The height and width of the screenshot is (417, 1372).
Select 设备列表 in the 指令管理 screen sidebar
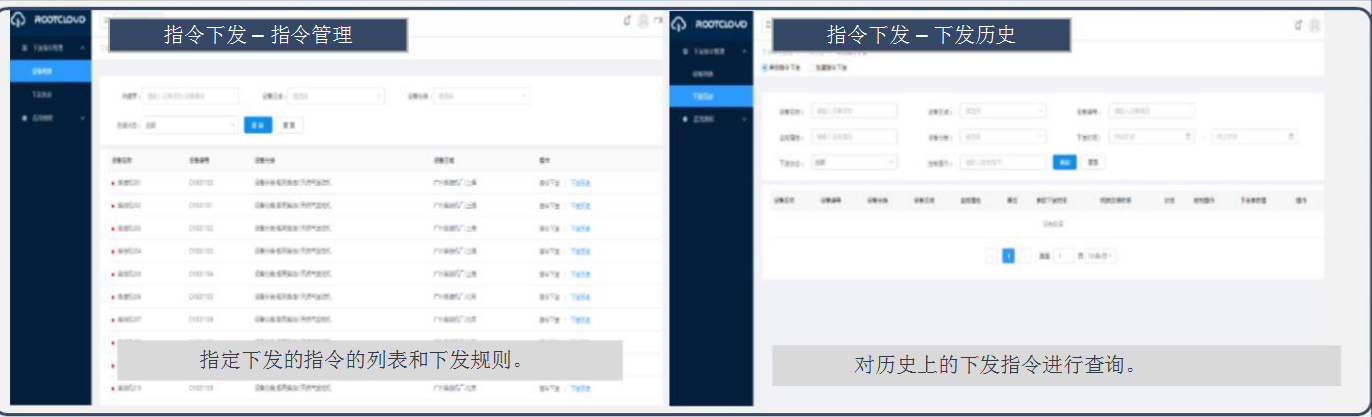(x=51, y=71)
